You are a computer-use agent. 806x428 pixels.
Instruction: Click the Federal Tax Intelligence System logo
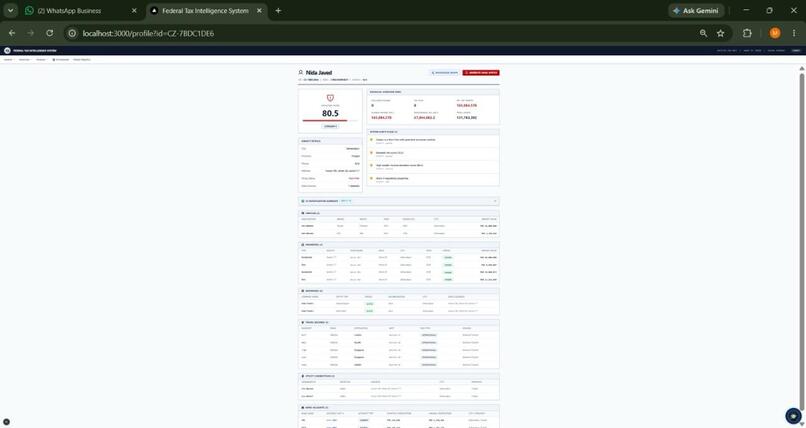pos(7,50)
